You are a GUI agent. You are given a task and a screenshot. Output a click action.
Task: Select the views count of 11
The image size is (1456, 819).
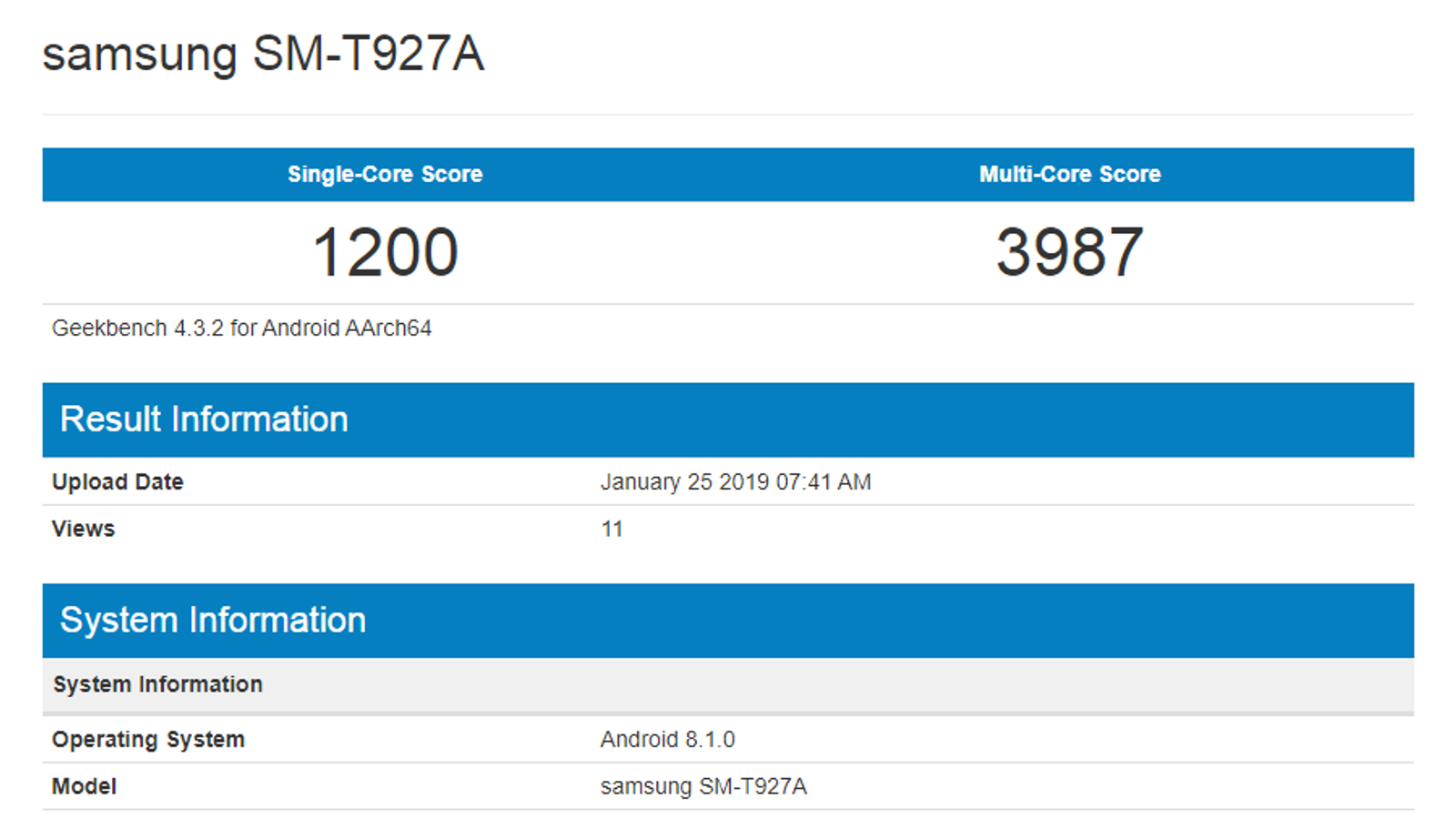coord(612,529)
